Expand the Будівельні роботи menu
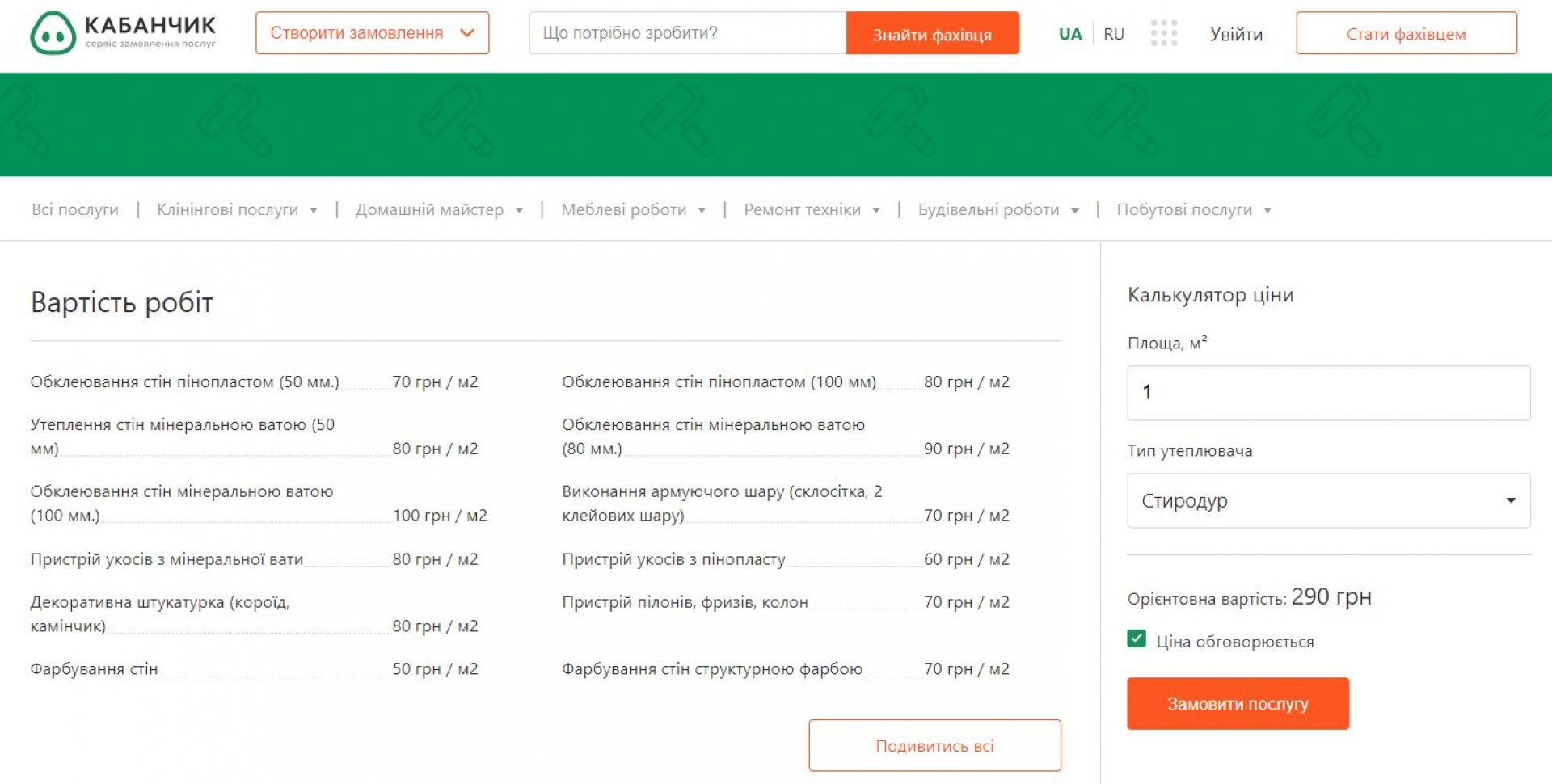 point(997,210)
